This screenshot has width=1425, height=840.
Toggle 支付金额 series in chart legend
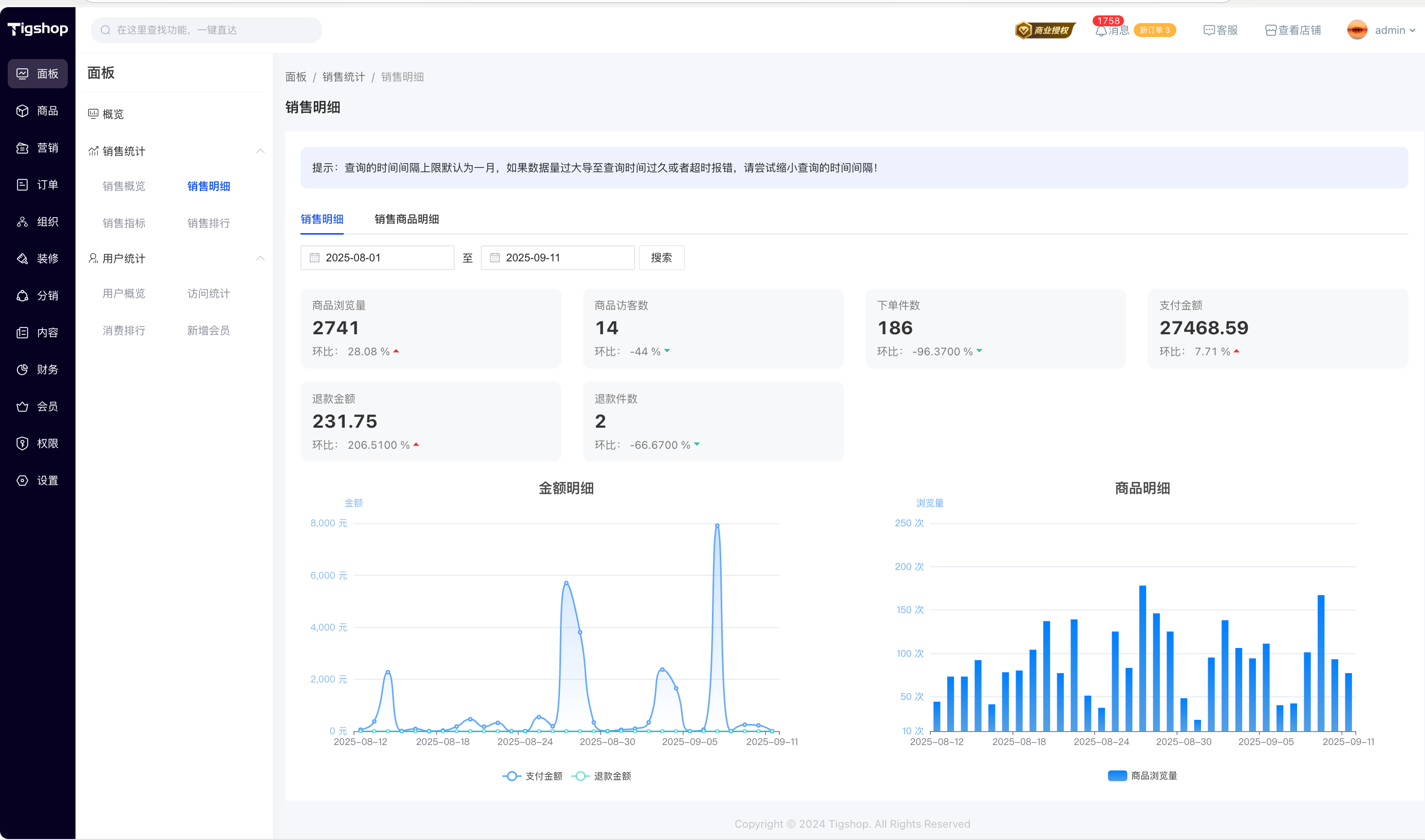click(532, 776)
